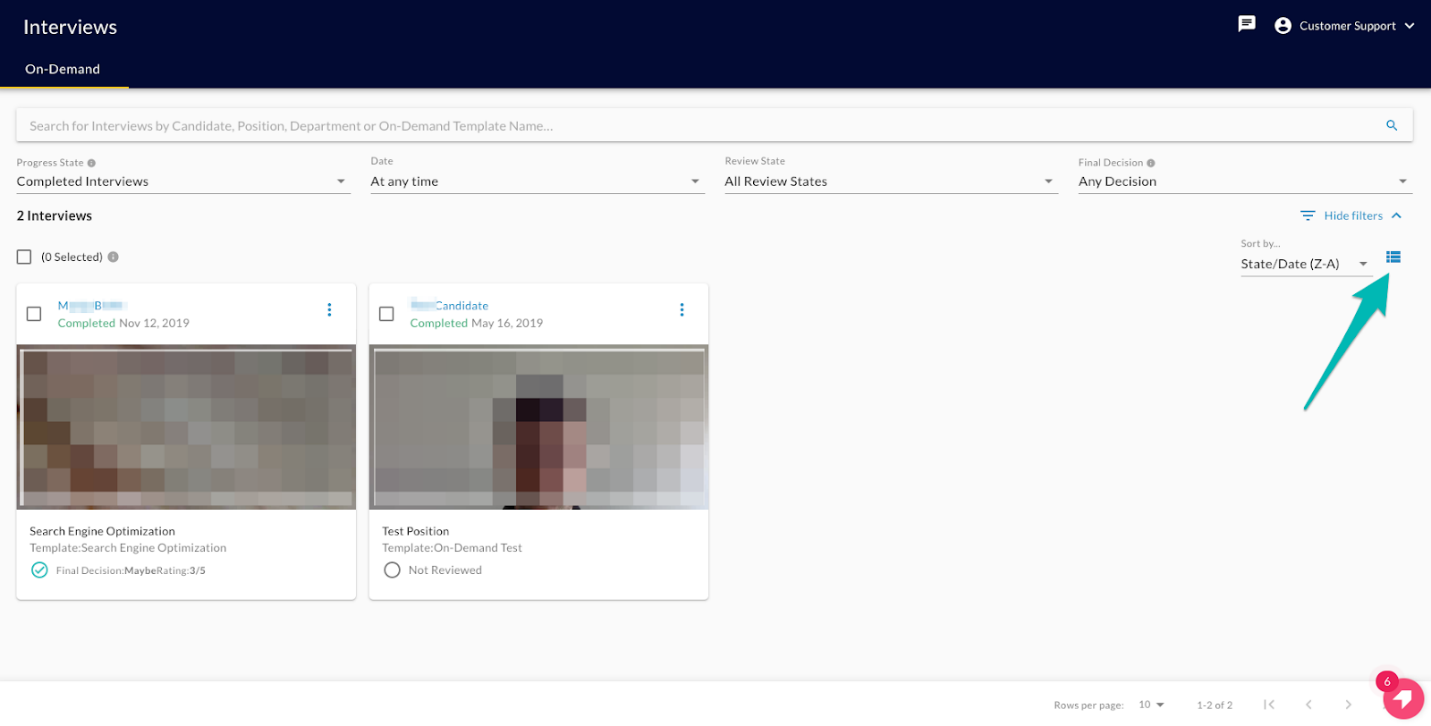
Task: Open the support chat launcher bubble
Action: (1404, 698)
